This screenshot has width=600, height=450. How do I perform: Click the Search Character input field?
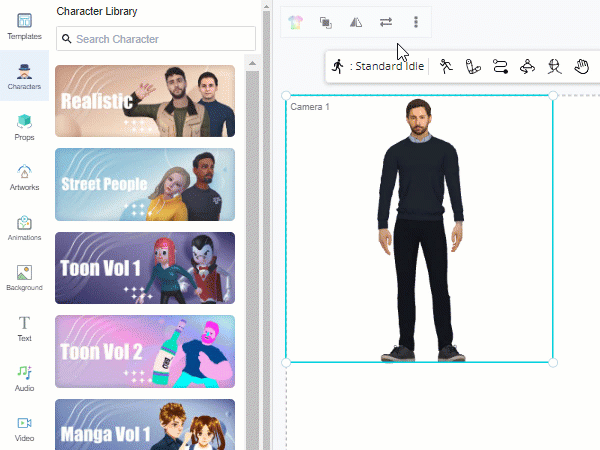click(156, 39)
